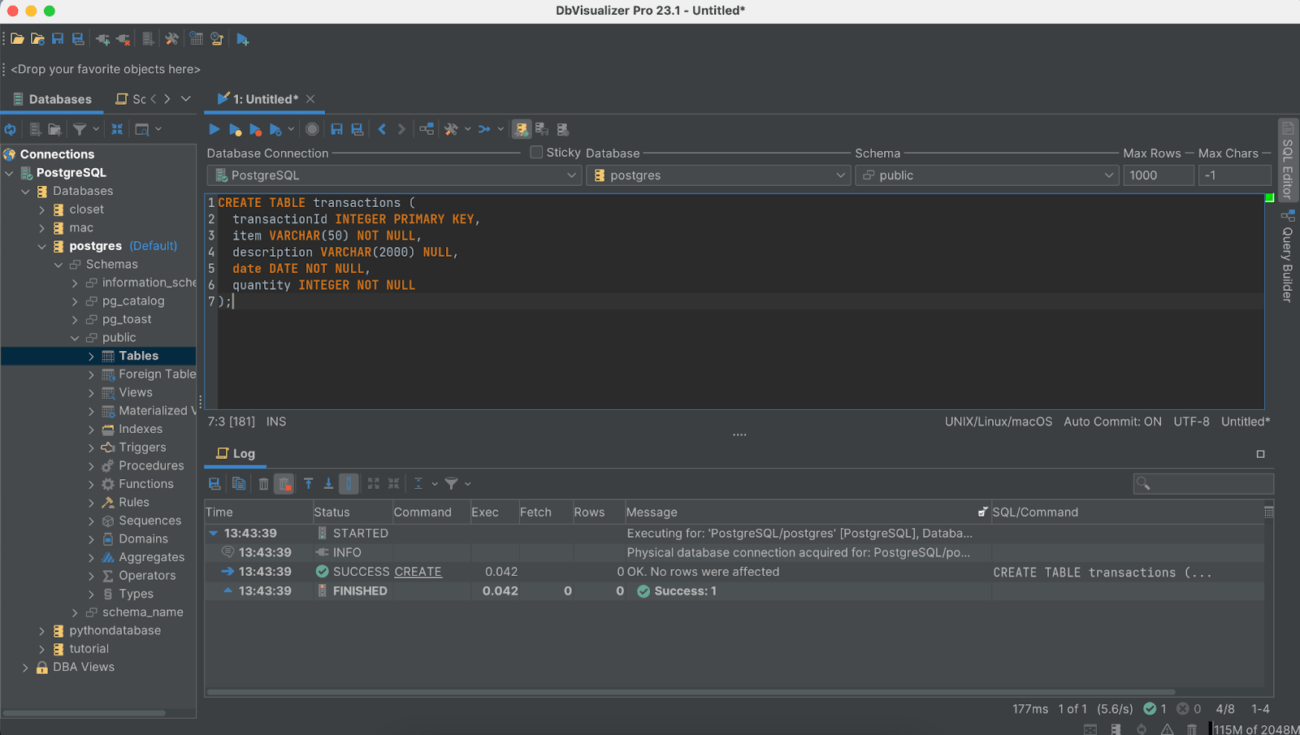The height and width of the screenshot is (735, 1300).
Task: Toggle scroll lock in the Log toolbar
Action: point(348,483)
